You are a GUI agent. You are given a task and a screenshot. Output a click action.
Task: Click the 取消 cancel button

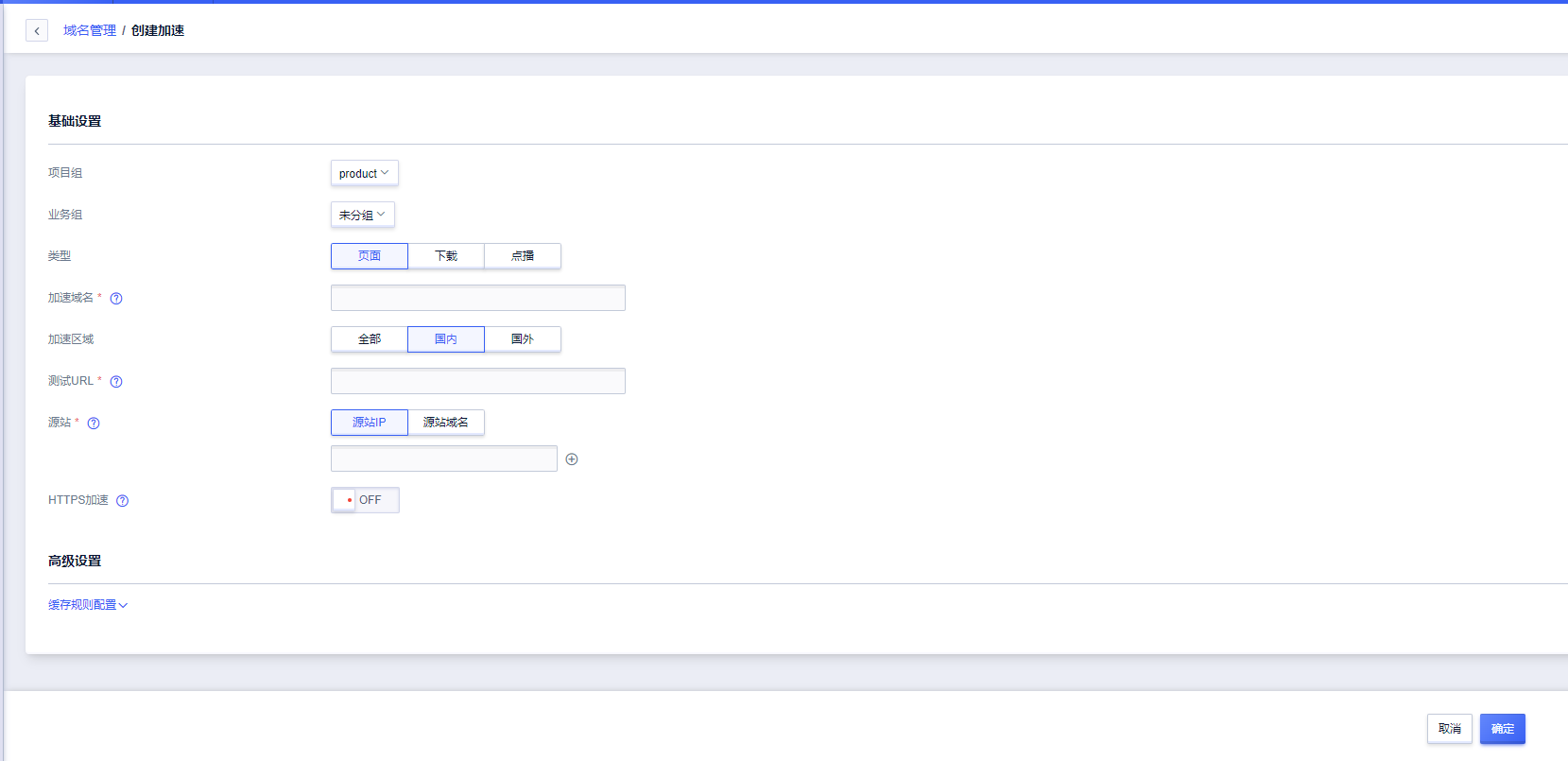1449,729
